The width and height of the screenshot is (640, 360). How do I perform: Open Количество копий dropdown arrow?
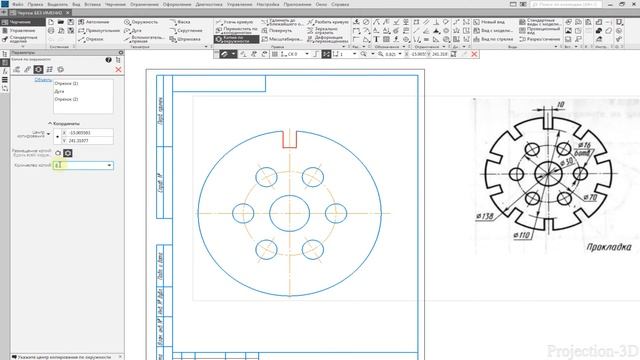[109, 165]
